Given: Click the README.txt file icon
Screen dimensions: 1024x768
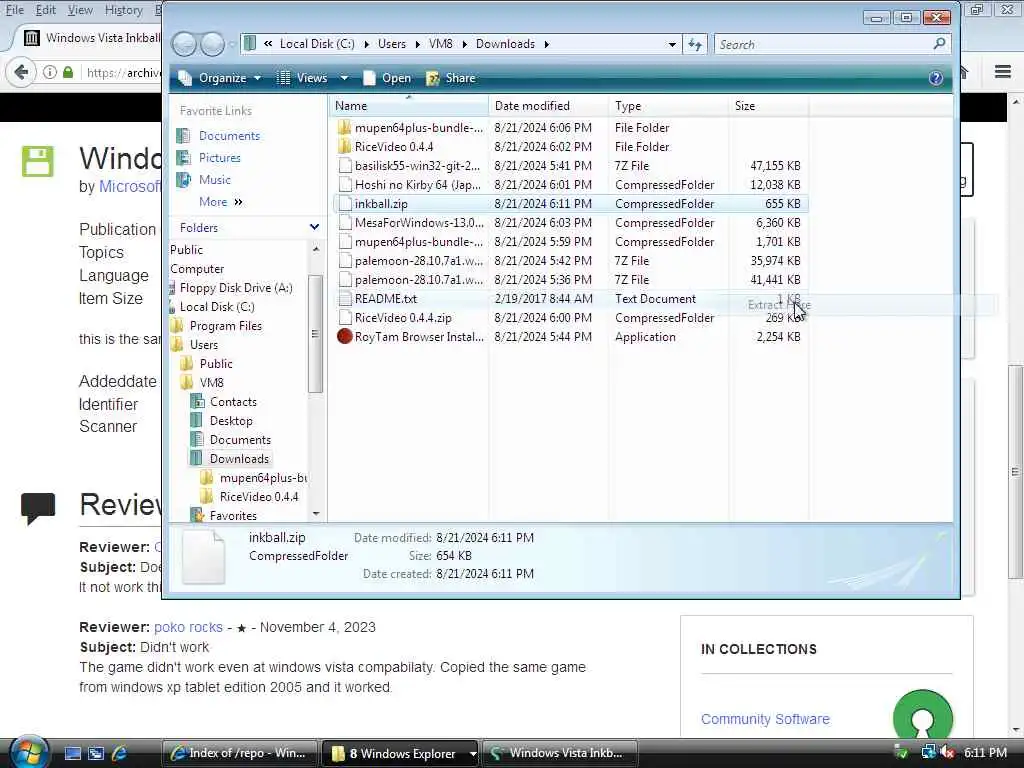Looking at the screenshot, I should (x=345, y=298).
